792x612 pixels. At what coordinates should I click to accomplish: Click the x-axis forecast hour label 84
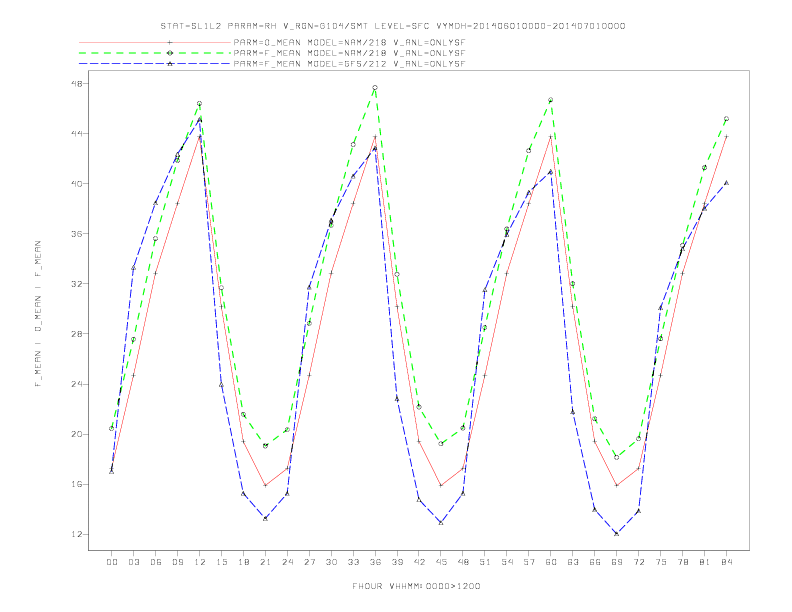click(727, 562)
